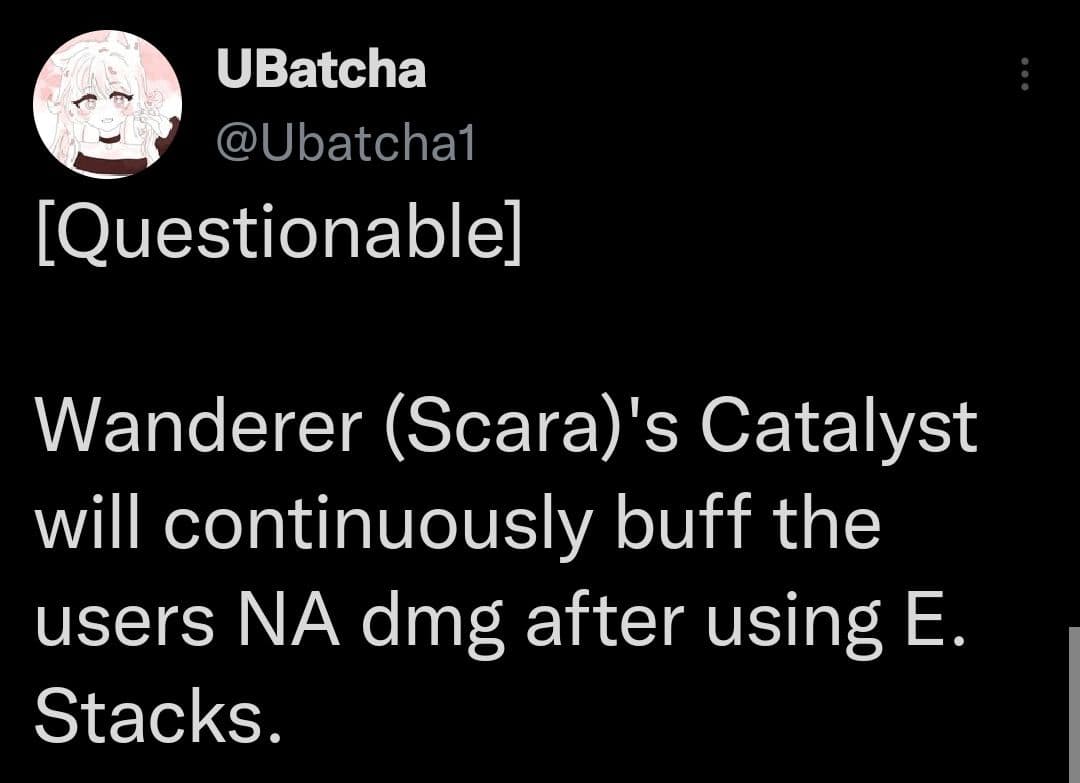1080x783 pixels.
Task: Open UBatcha's profile avatar picture
Action: click(107, 104)
